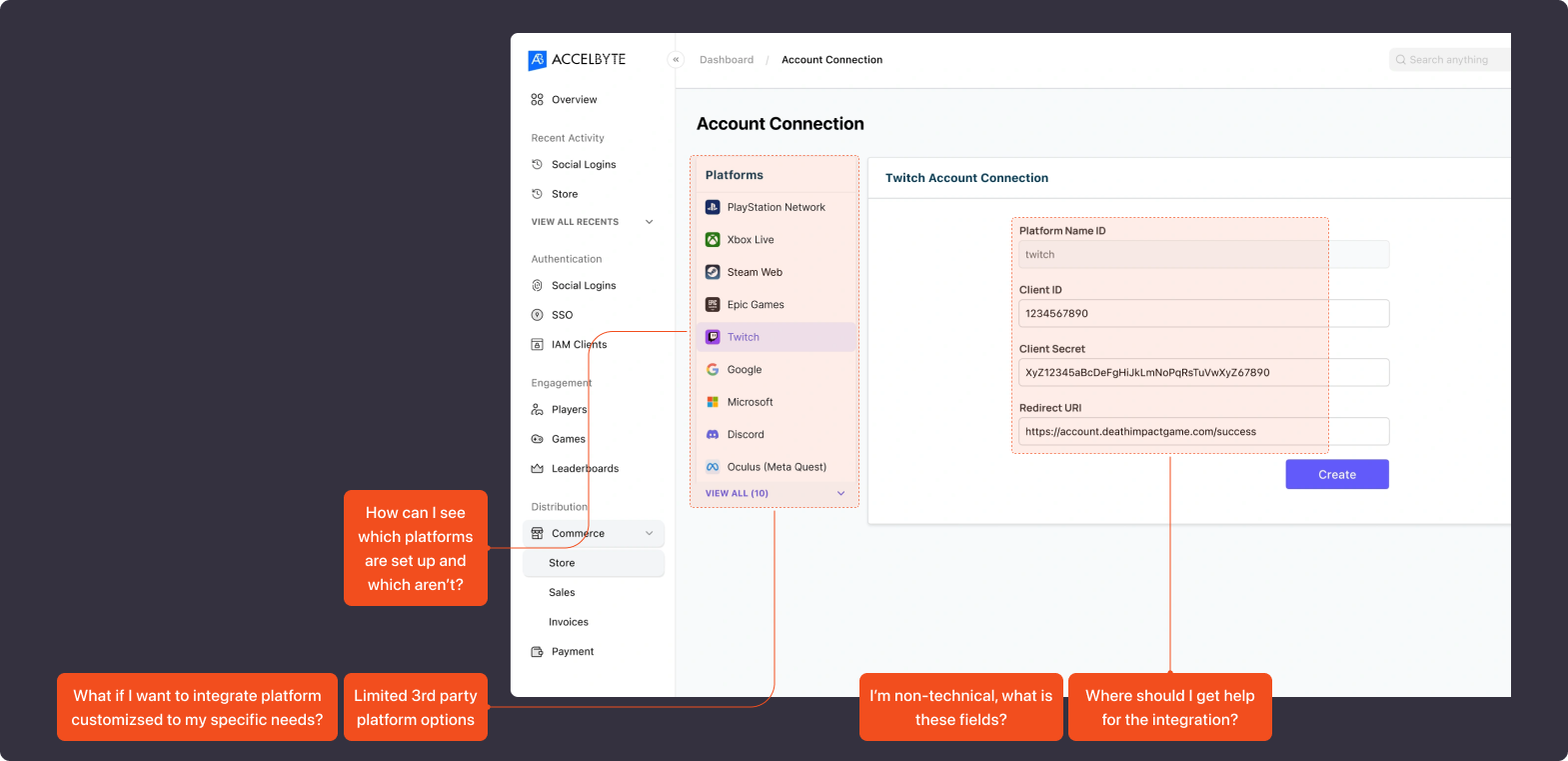
Task: Expand the View All Recents chevron
Action: tap(650, 222)
